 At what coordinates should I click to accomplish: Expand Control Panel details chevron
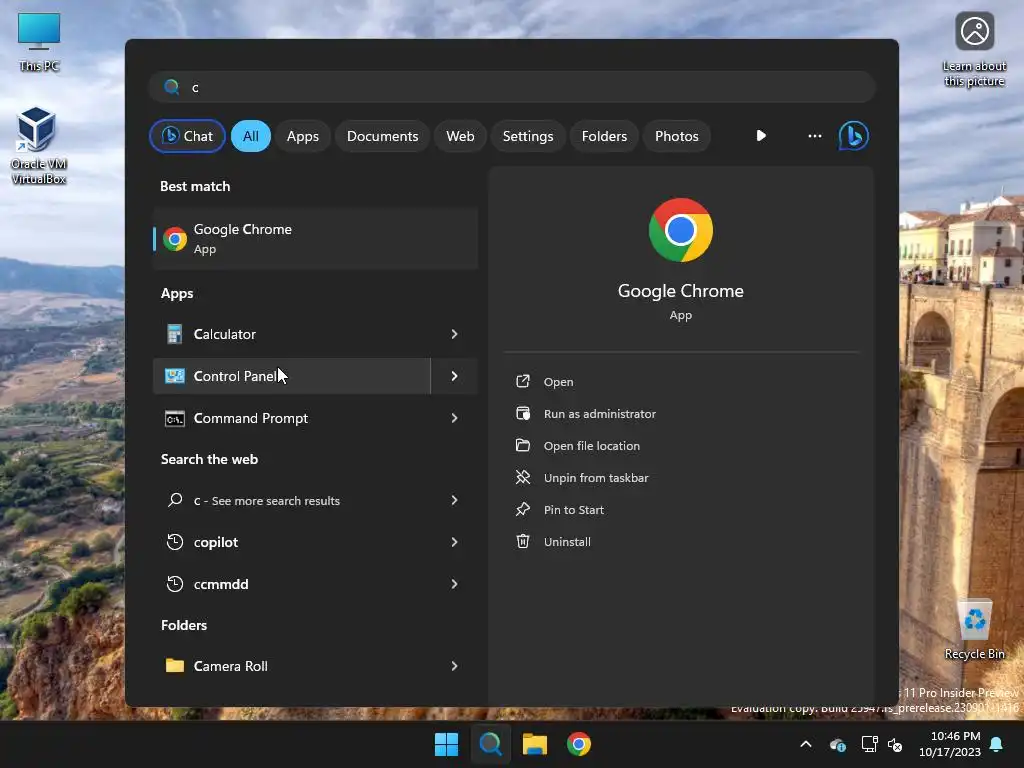coord(455,376)
